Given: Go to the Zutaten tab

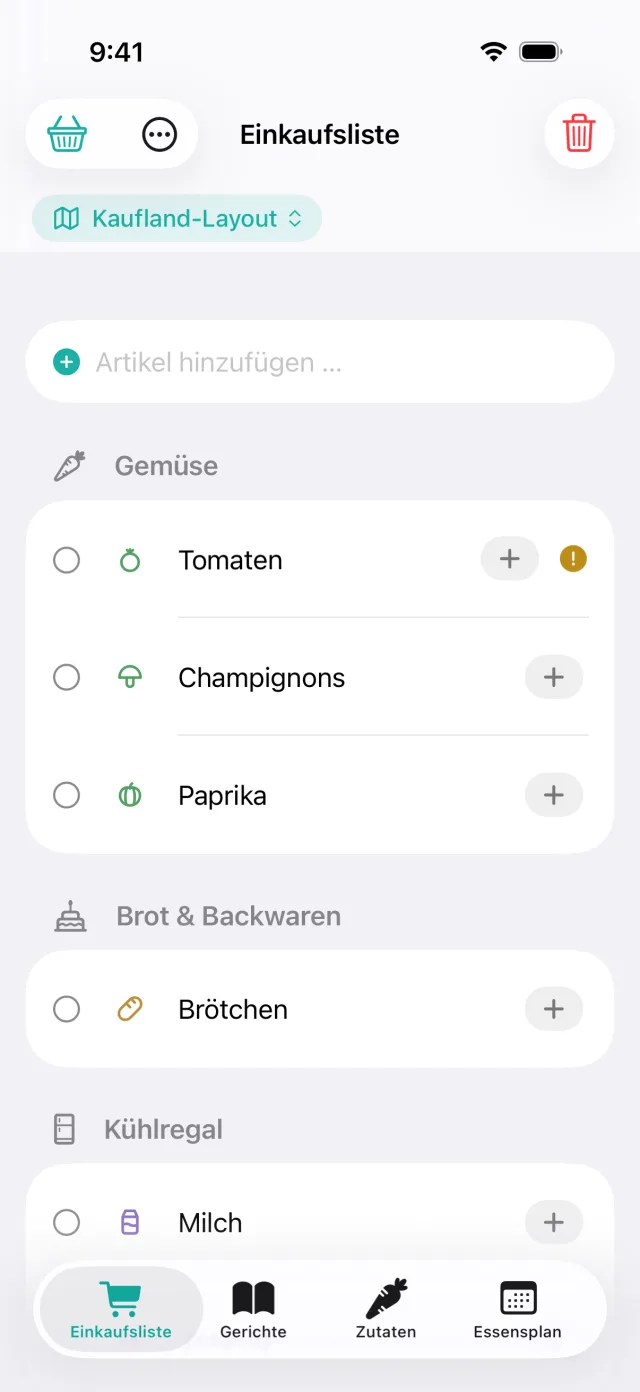Looking at the screenshot, I should (x=386, y=1310).
